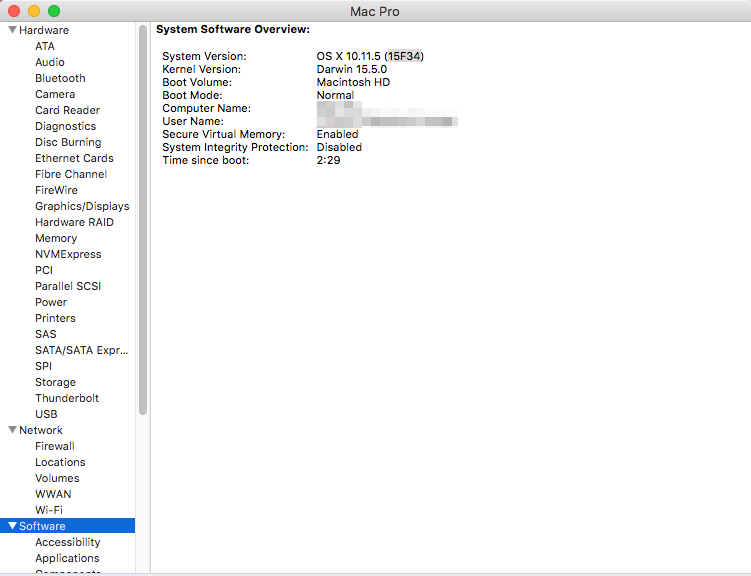Select Firewall under Network
Screen dimensions: 751x576
55,446
